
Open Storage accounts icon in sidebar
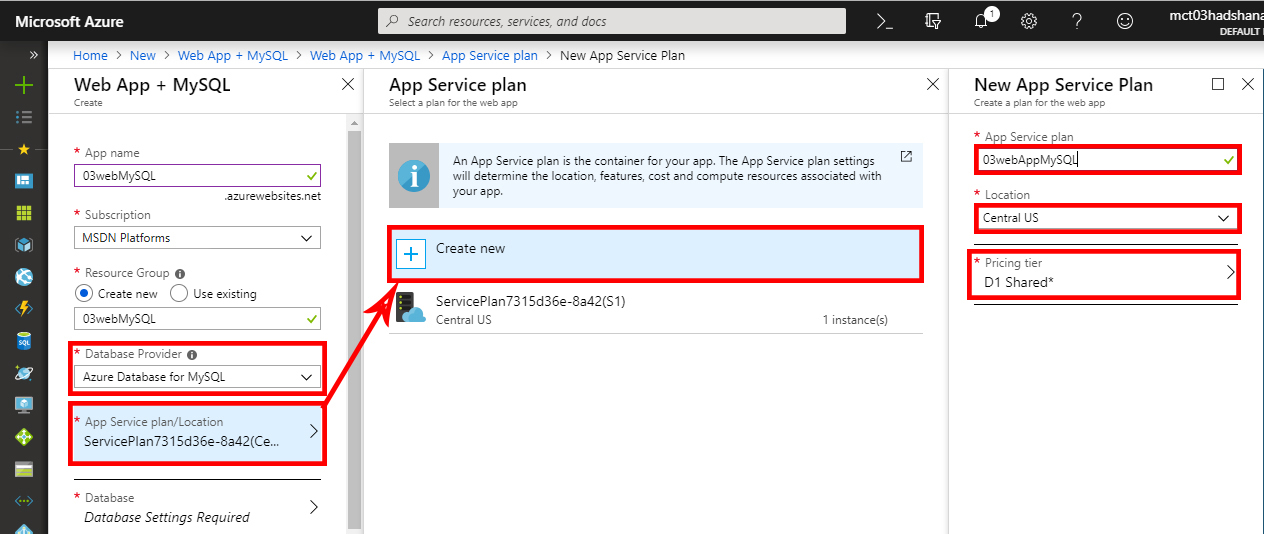click(x=24, y=469)
